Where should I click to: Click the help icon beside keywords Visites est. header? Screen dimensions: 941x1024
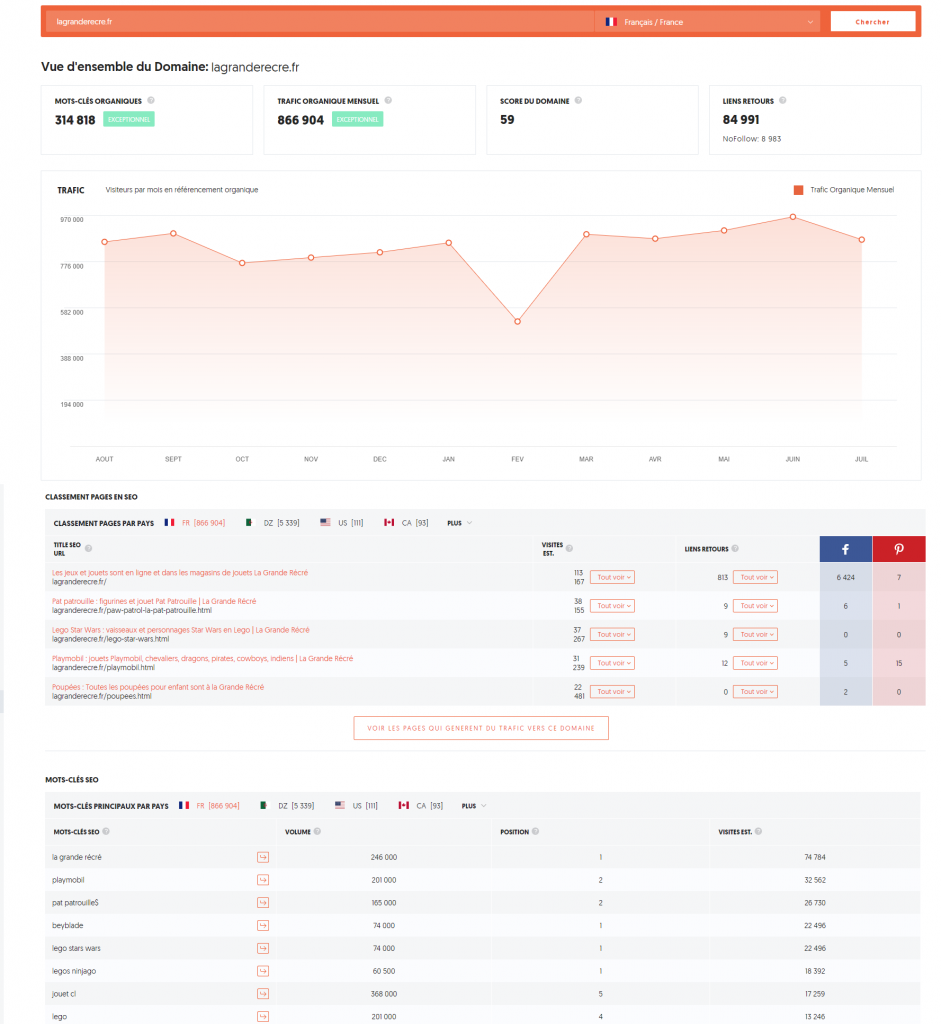click(758, 831)
